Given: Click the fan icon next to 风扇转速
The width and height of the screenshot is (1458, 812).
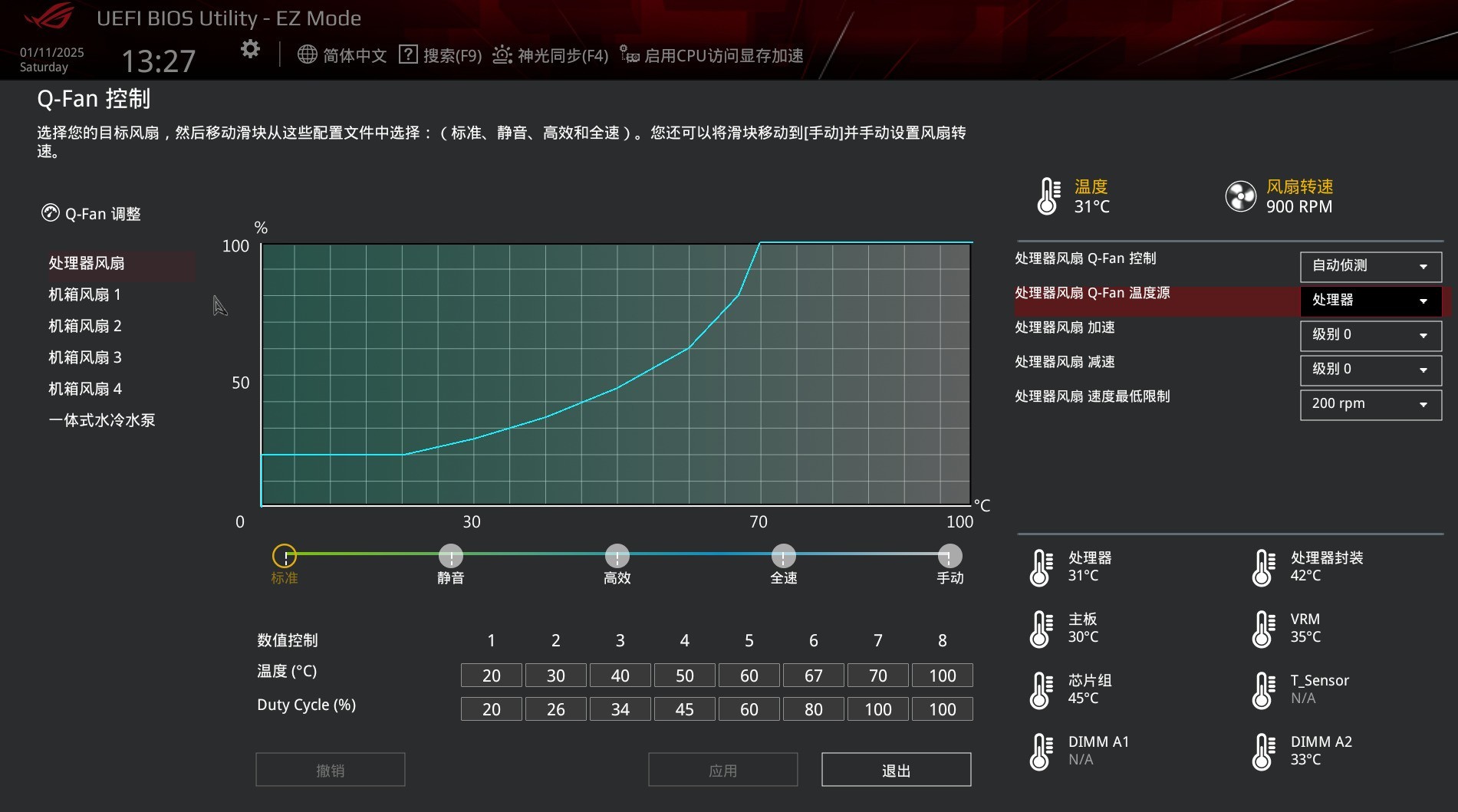Looking at the screenshot, I should coord(1240,196).
